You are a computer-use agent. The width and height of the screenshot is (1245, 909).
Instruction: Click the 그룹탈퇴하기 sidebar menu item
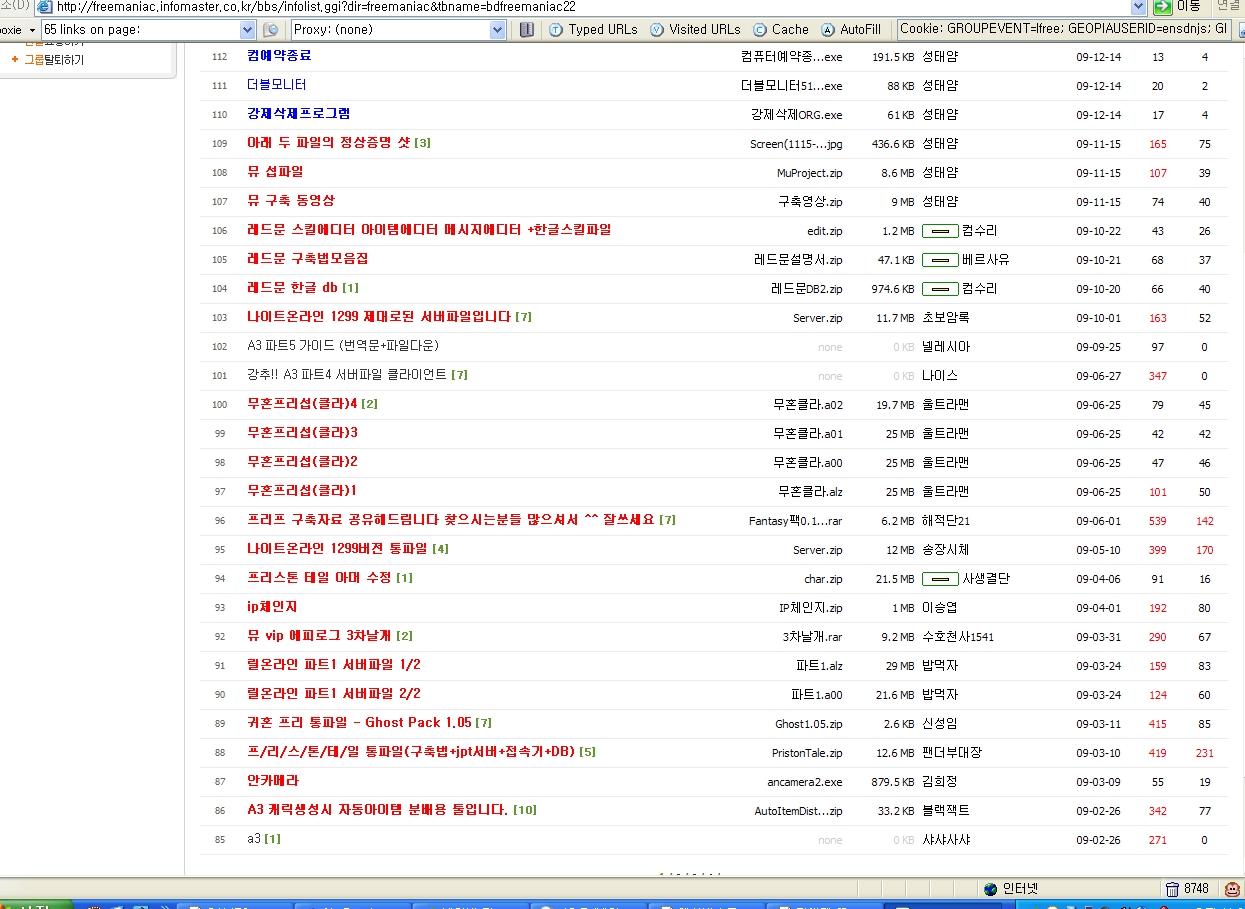[x=53, y=60]
